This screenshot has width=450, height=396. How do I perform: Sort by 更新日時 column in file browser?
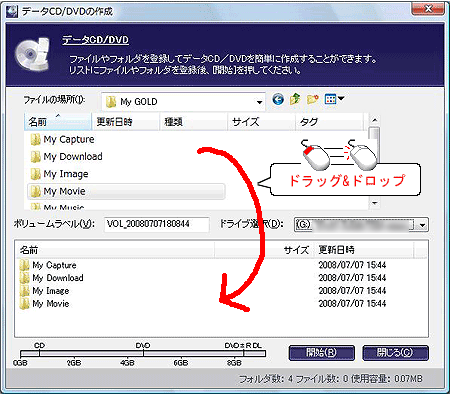click(126, 122)
